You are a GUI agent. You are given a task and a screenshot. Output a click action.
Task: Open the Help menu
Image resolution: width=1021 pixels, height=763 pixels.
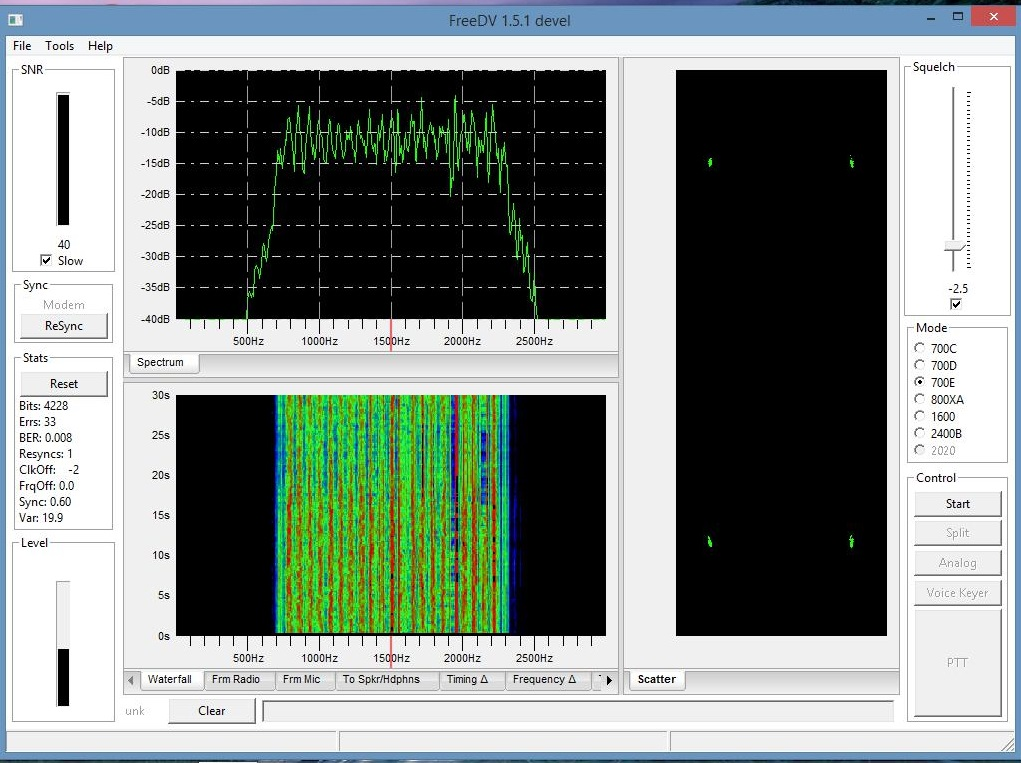(100, 46)
